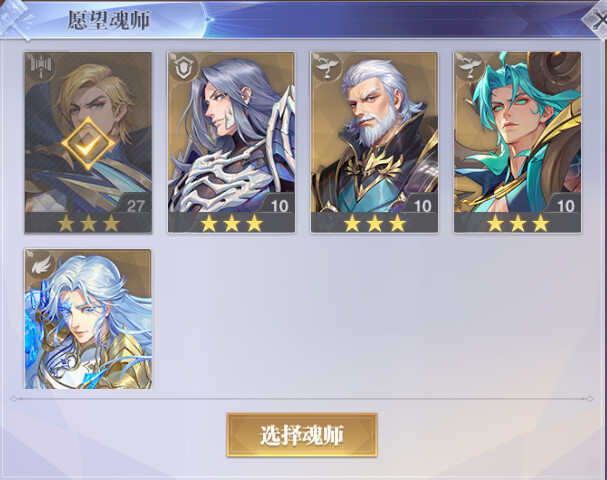
Task: Click the hammer emblem beside 愿望魂师 title
Action: (16, 19)
